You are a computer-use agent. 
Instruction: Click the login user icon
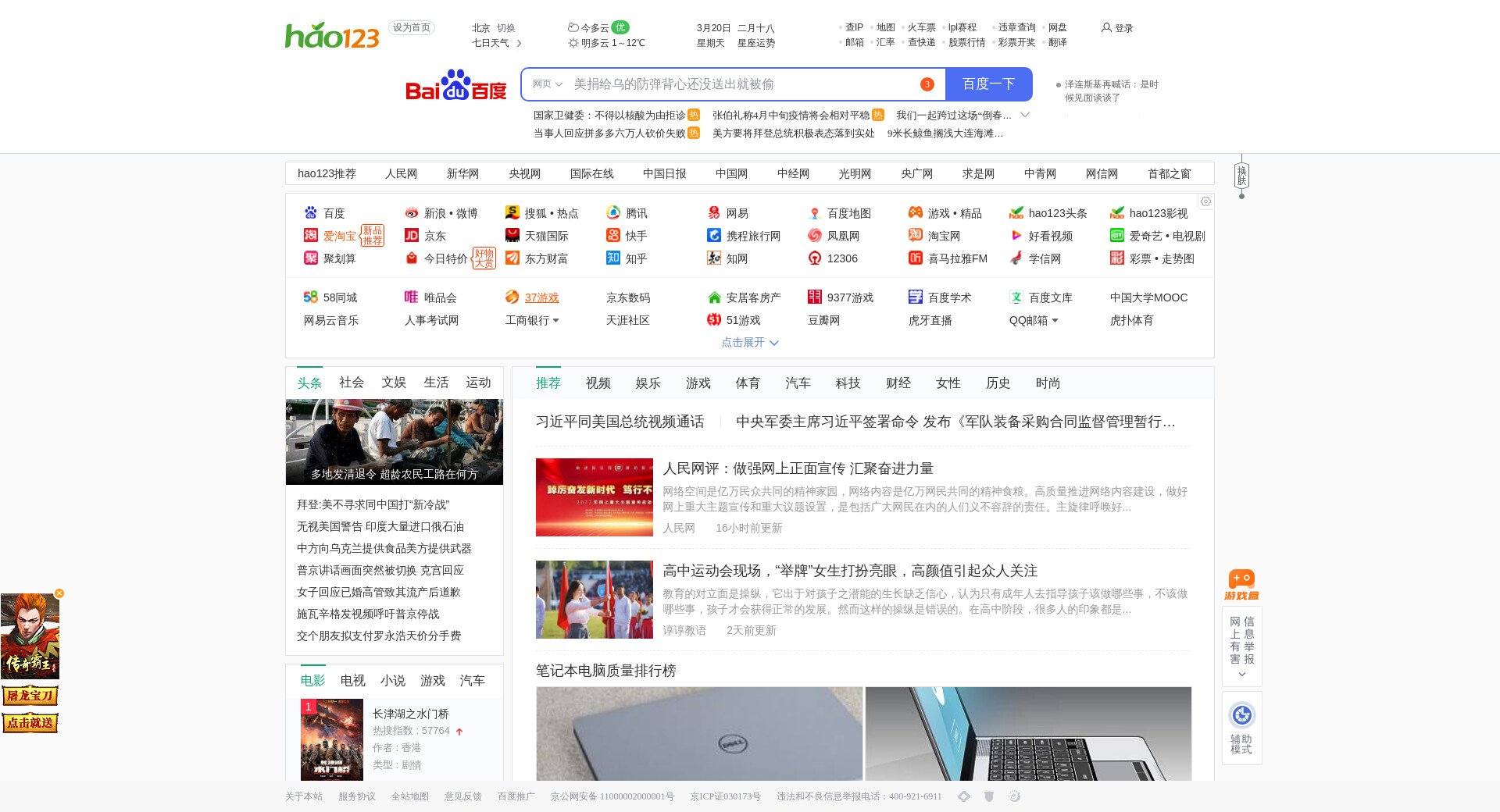pyautogui.click(x=1106, y=28)
